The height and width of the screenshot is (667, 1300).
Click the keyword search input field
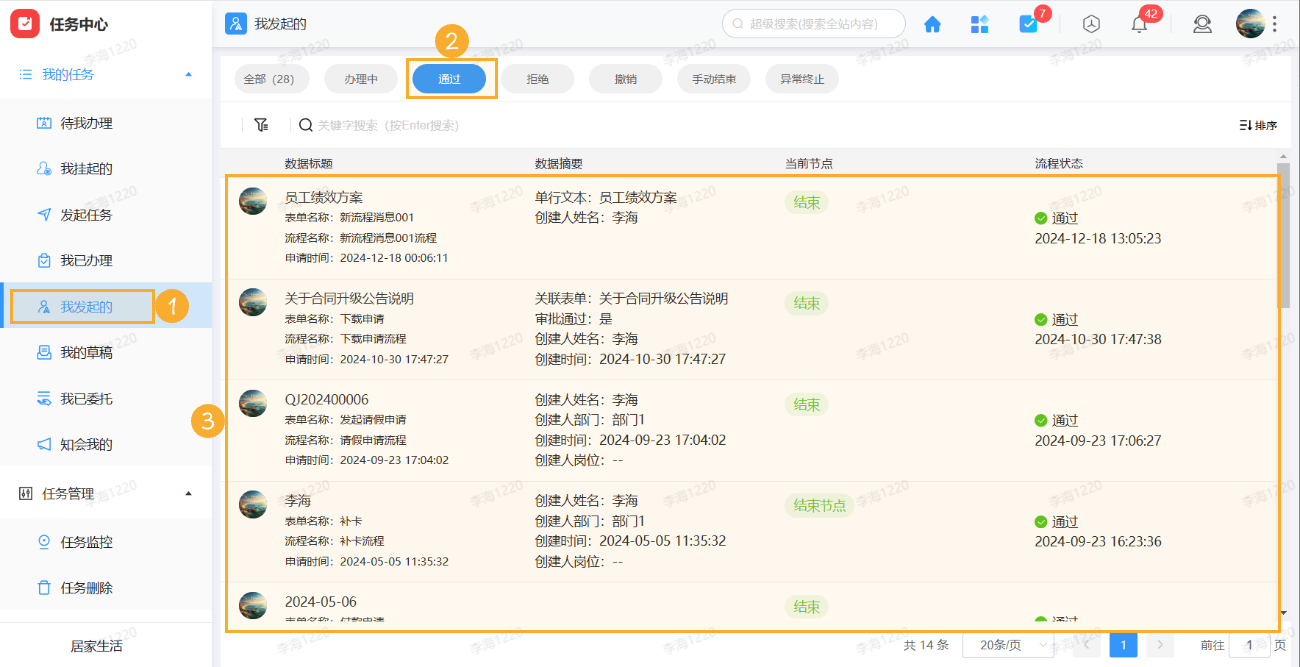(390, 124)
